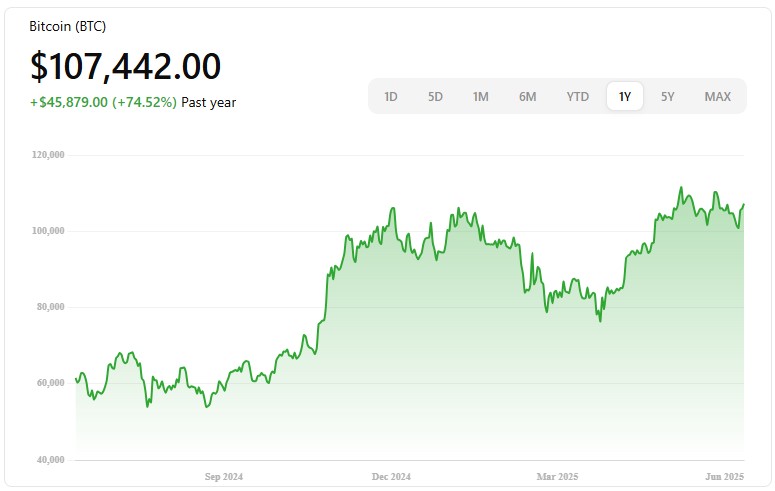The image size is (775, 491).
Task: Click the 100,000 y-axis label
Action: [49, 231]
